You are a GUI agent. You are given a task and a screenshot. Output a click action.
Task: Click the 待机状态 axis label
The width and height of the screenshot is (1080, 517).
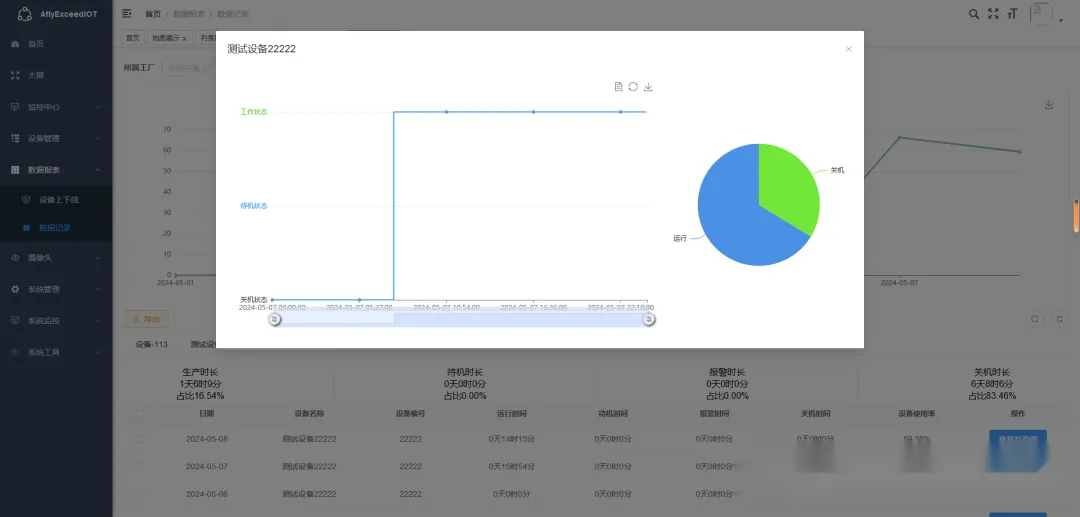click(x=253, y=206)
